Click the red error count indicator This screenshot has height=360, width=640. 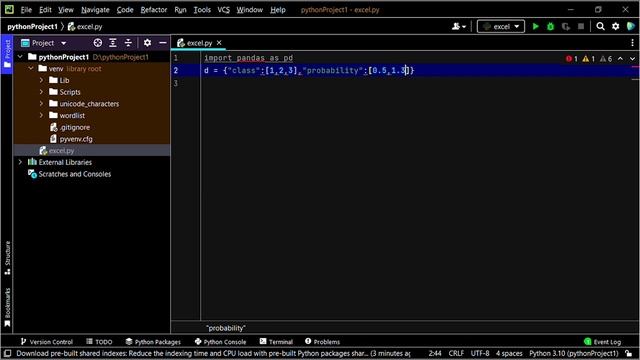pyautogui.click(x=571, y=59)
